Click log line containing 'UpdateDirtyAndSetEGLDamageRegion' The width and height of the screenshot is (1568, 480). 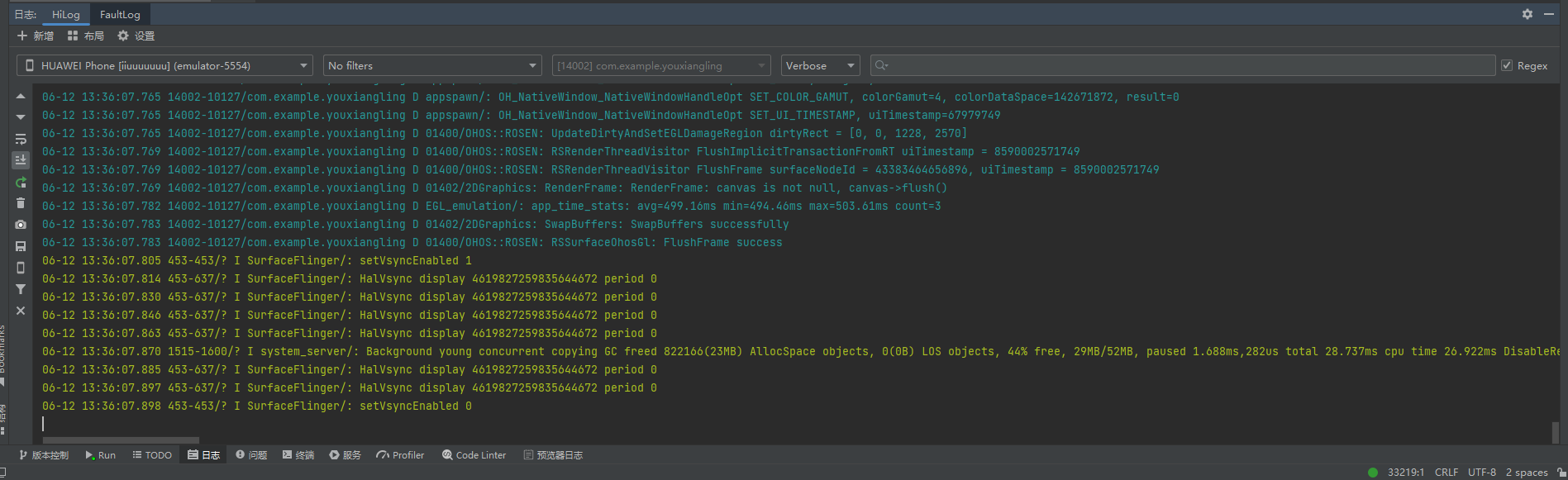505,133
